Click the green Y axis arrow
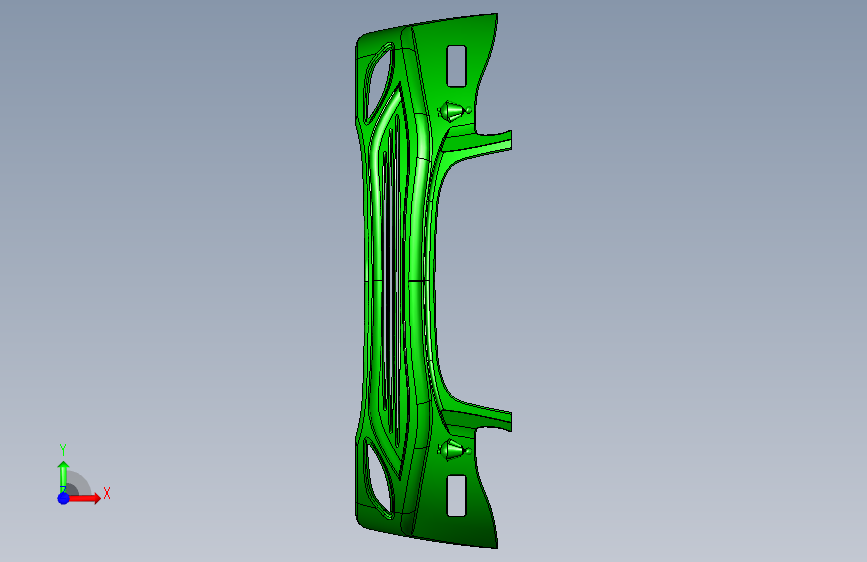The image size is (867, 562). 63,476
